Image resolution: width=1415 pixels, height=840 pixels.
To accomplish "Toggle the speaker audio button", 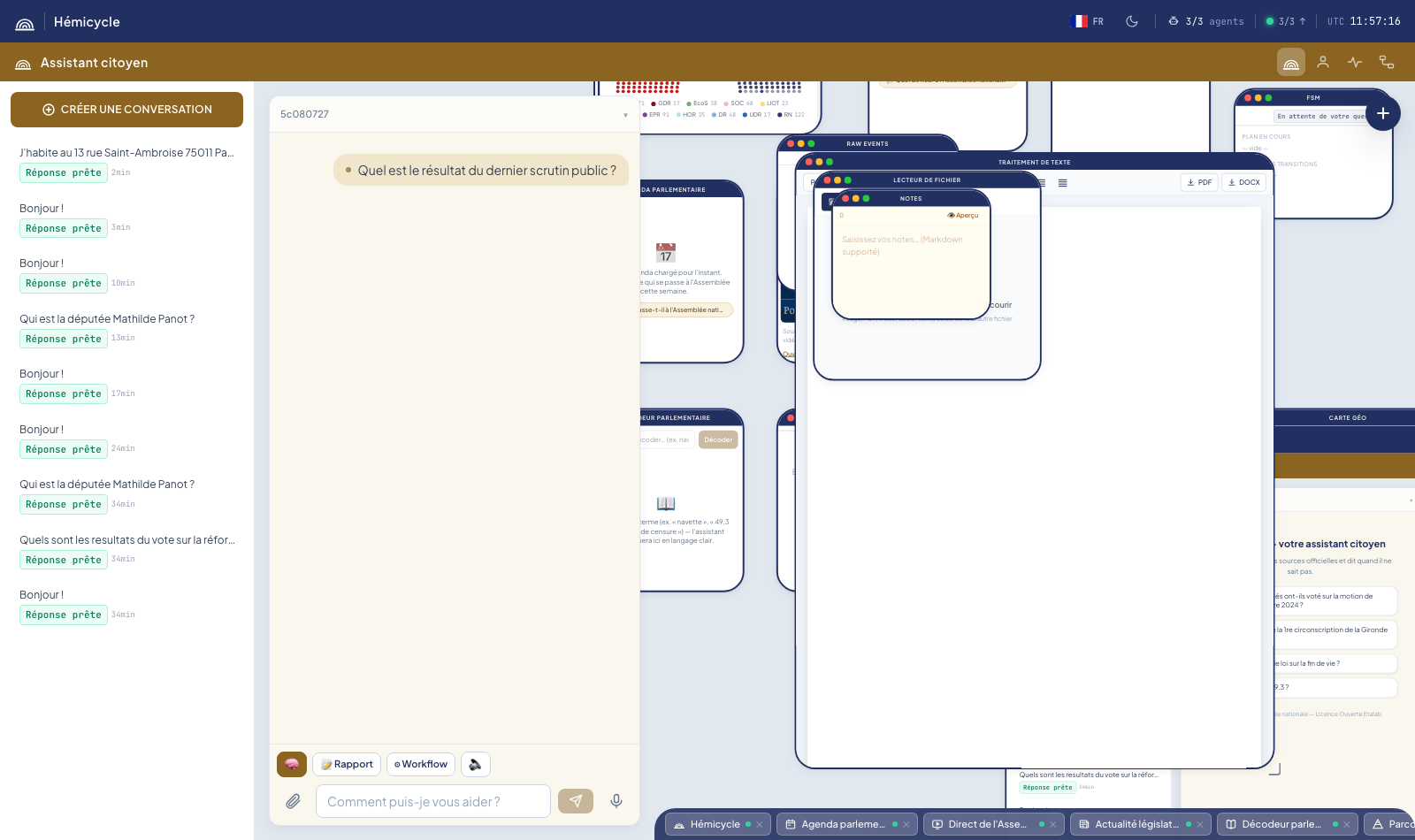I will (x=476, y=764).
